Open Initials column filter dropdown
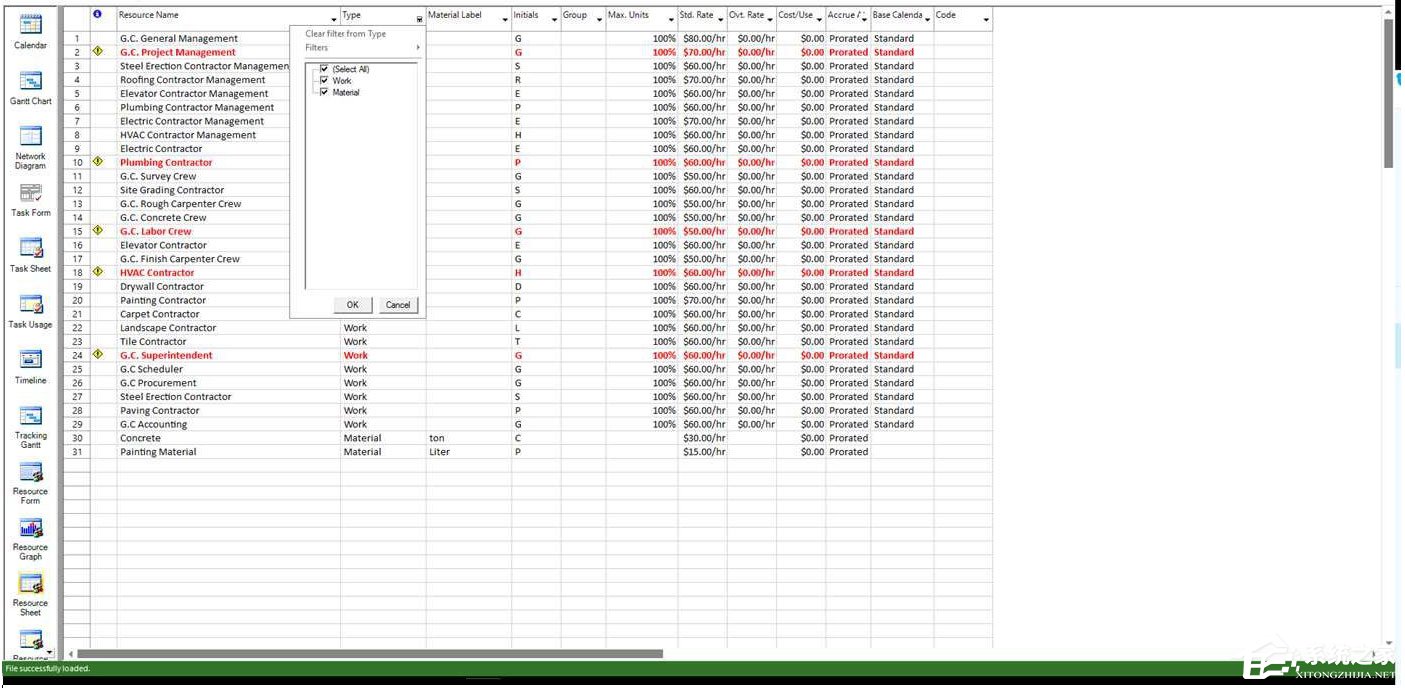Image resolution: width=1405 pixels, height=688 pixels. click(x=554, y=20)
